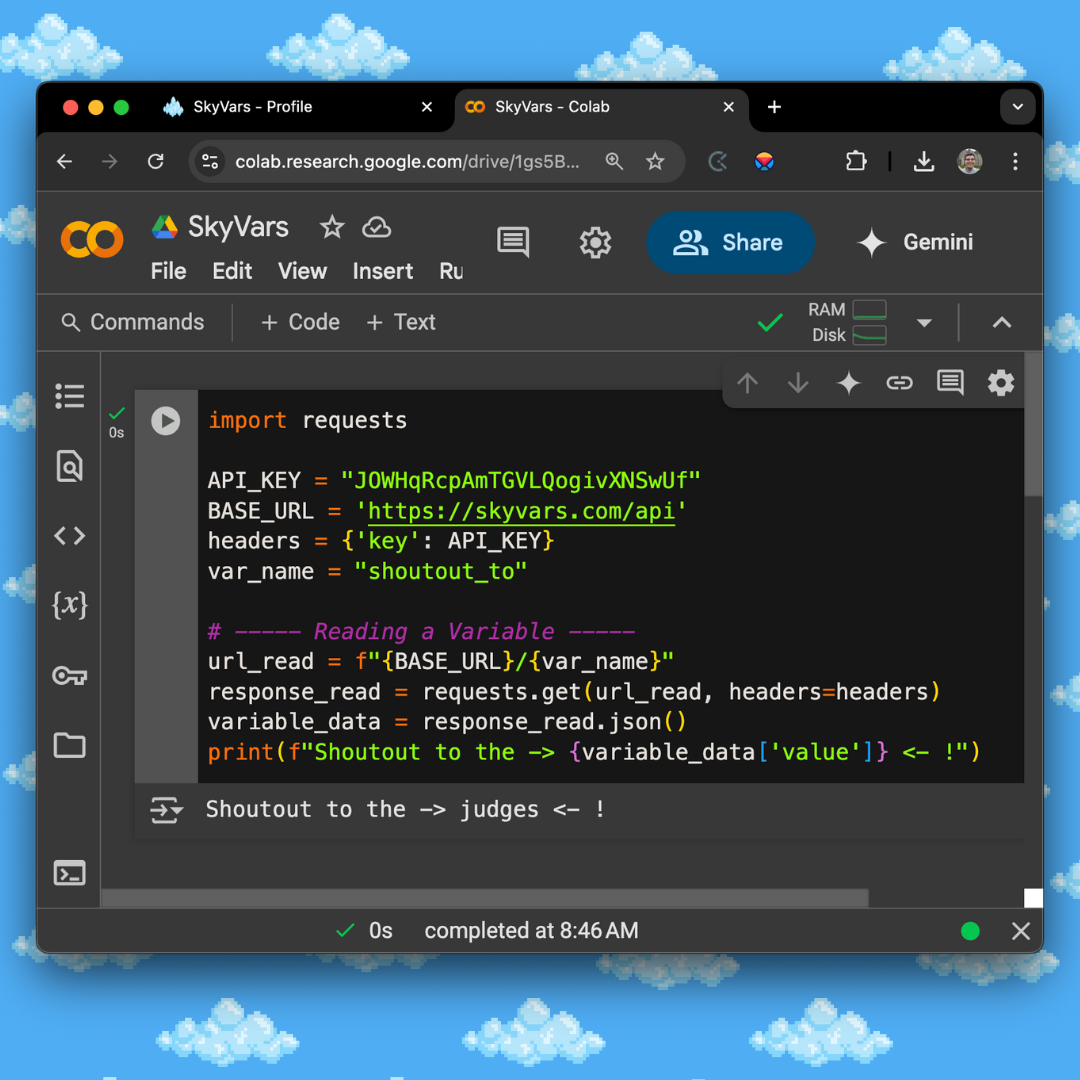The height and width of the screenshot is (1080, 1080).
Task: Open the File menu
Action: (x=169, y=271)
